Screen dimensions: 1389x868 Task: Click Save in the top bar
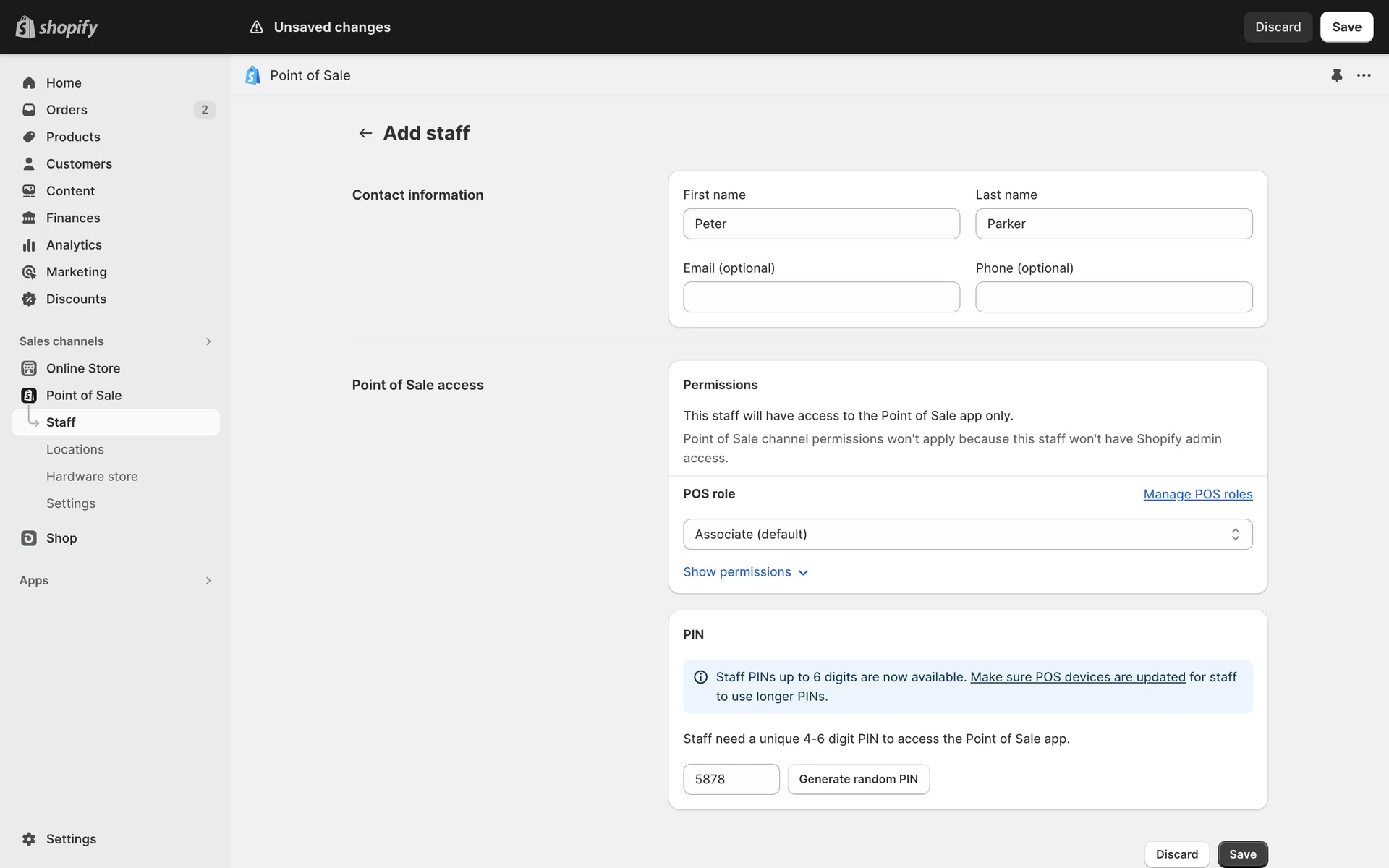(1346, 27)
